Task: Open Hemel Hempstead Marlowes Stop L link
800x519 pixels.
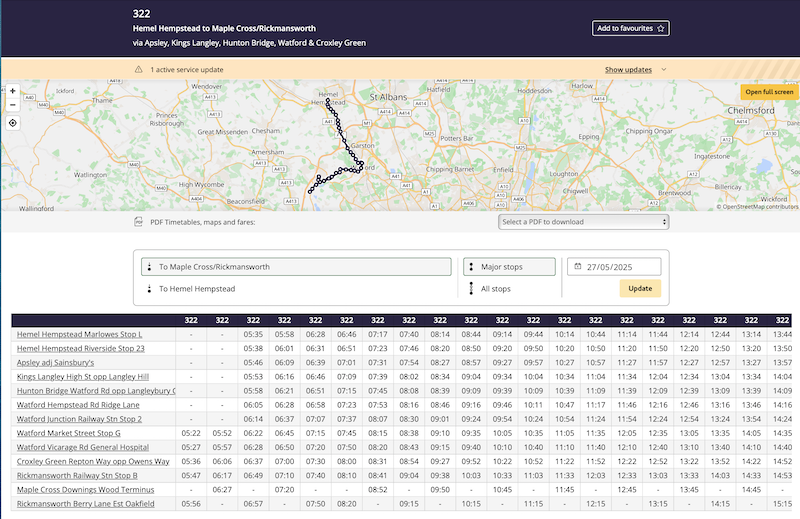Action: [x=79, y=334]
